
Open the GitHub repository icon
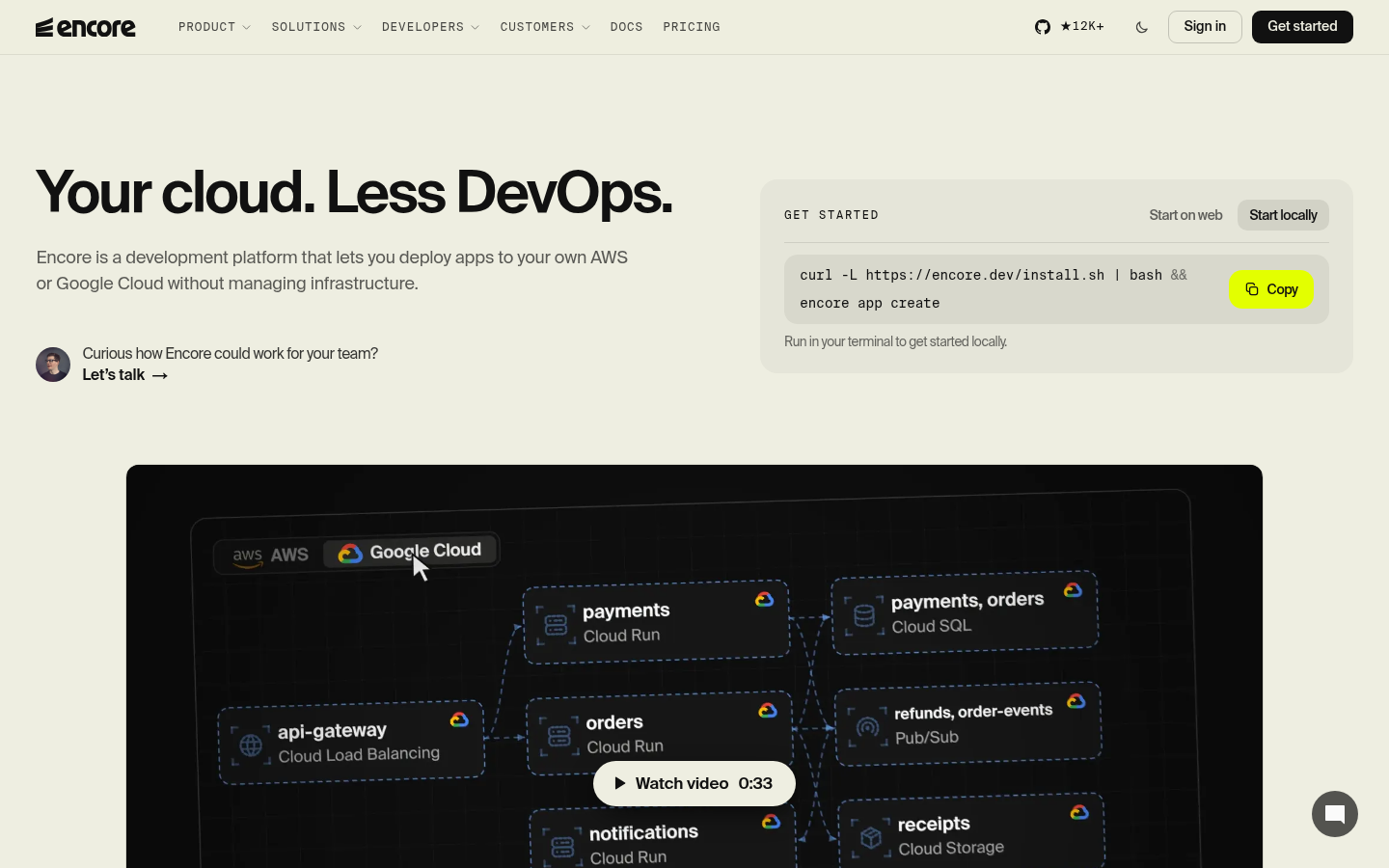(1043, 27)
